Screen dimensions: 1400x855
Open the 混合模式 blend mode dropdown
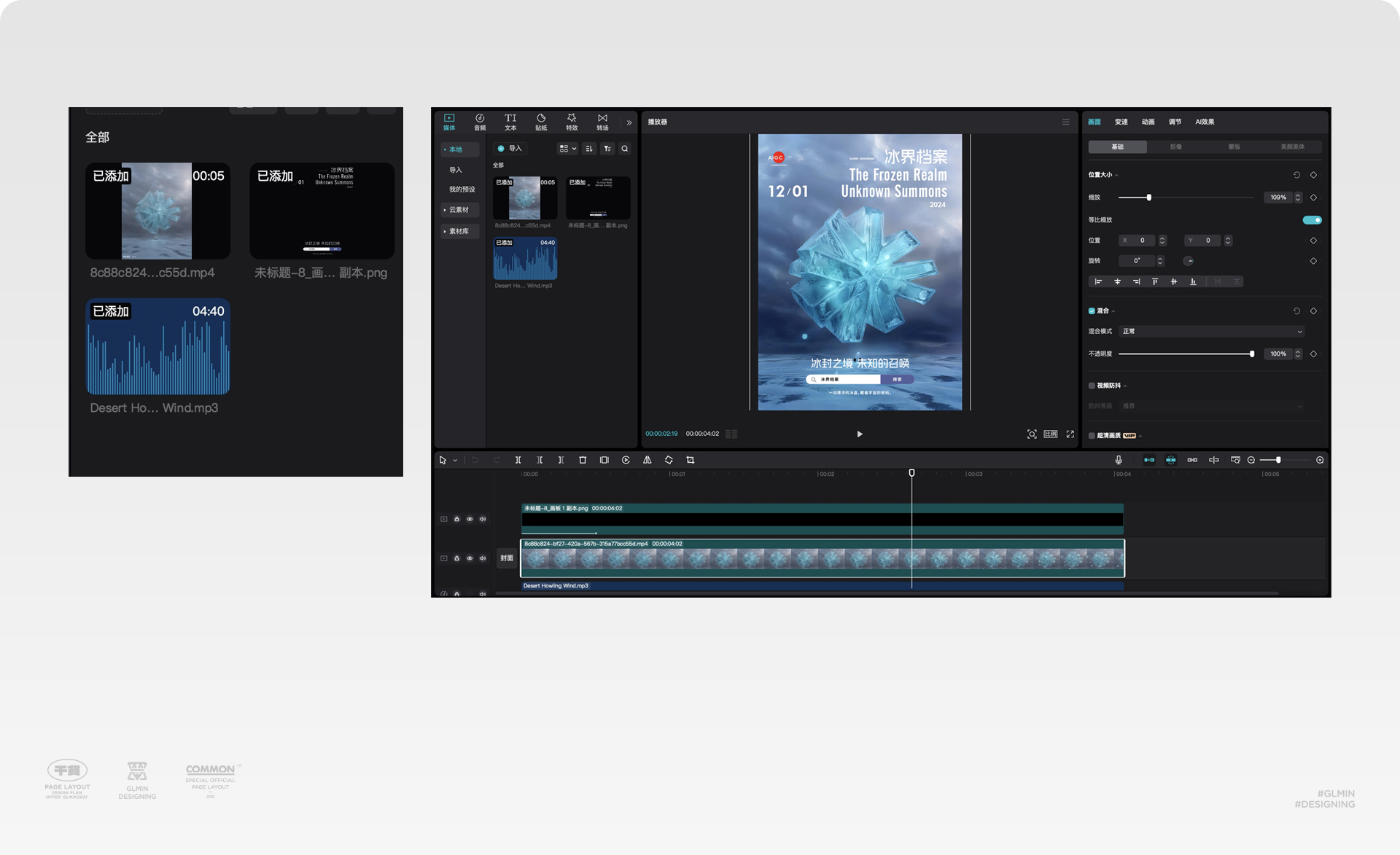pyautogui.click(x=1212, y=332)
